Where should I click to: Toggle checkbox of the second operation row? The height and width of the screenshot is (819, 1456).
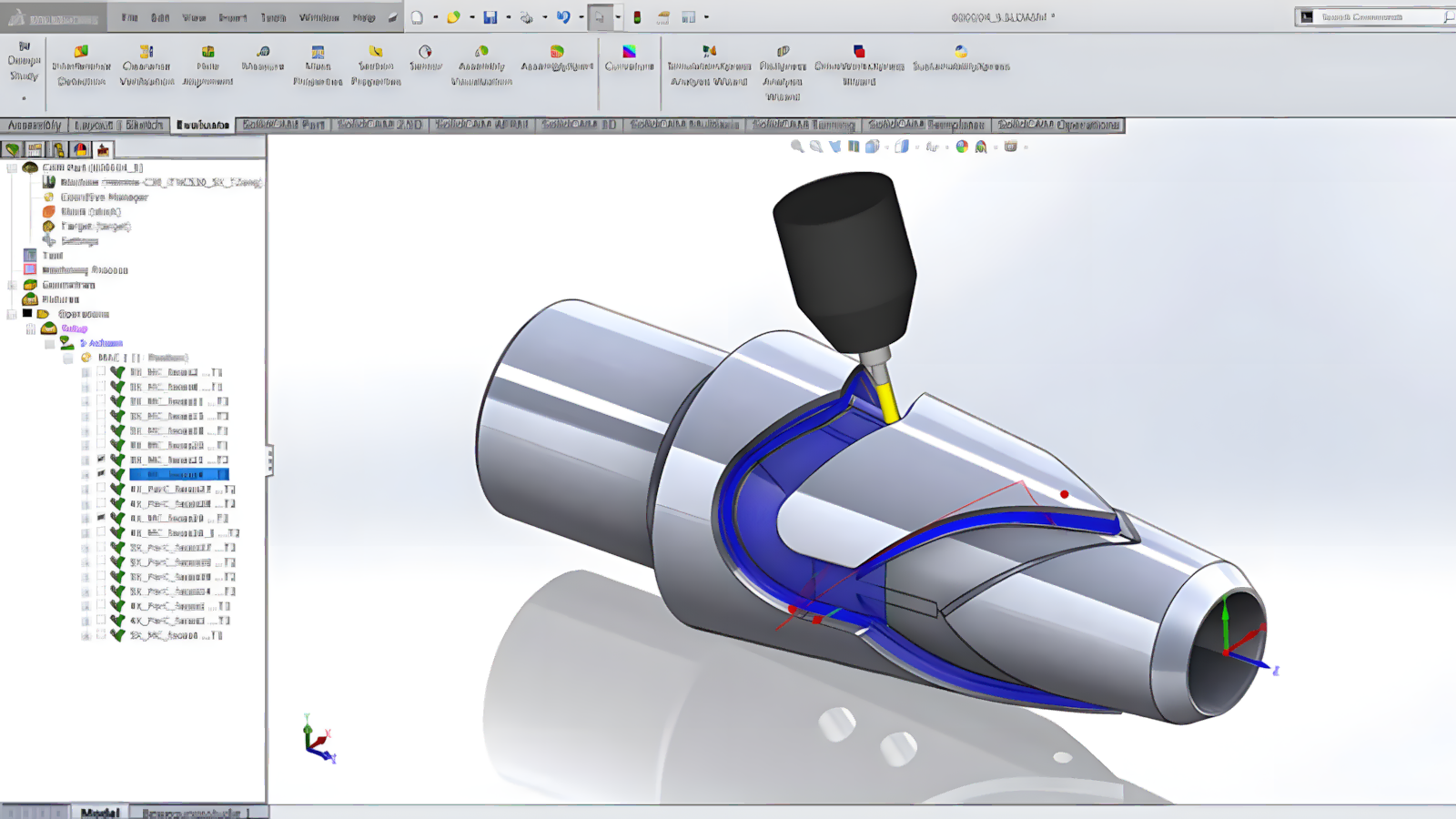101,387
